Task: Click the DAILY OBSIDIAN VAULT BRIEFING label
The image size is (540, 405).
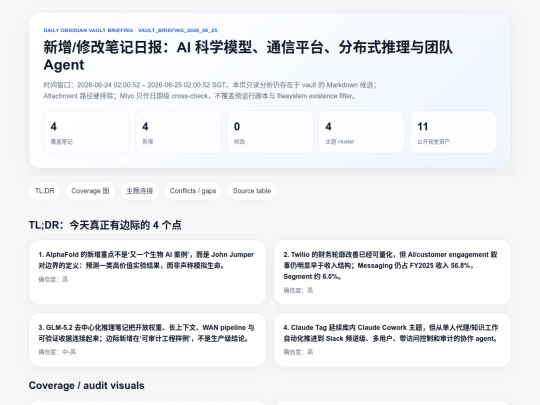Action: tap(130, 30)
